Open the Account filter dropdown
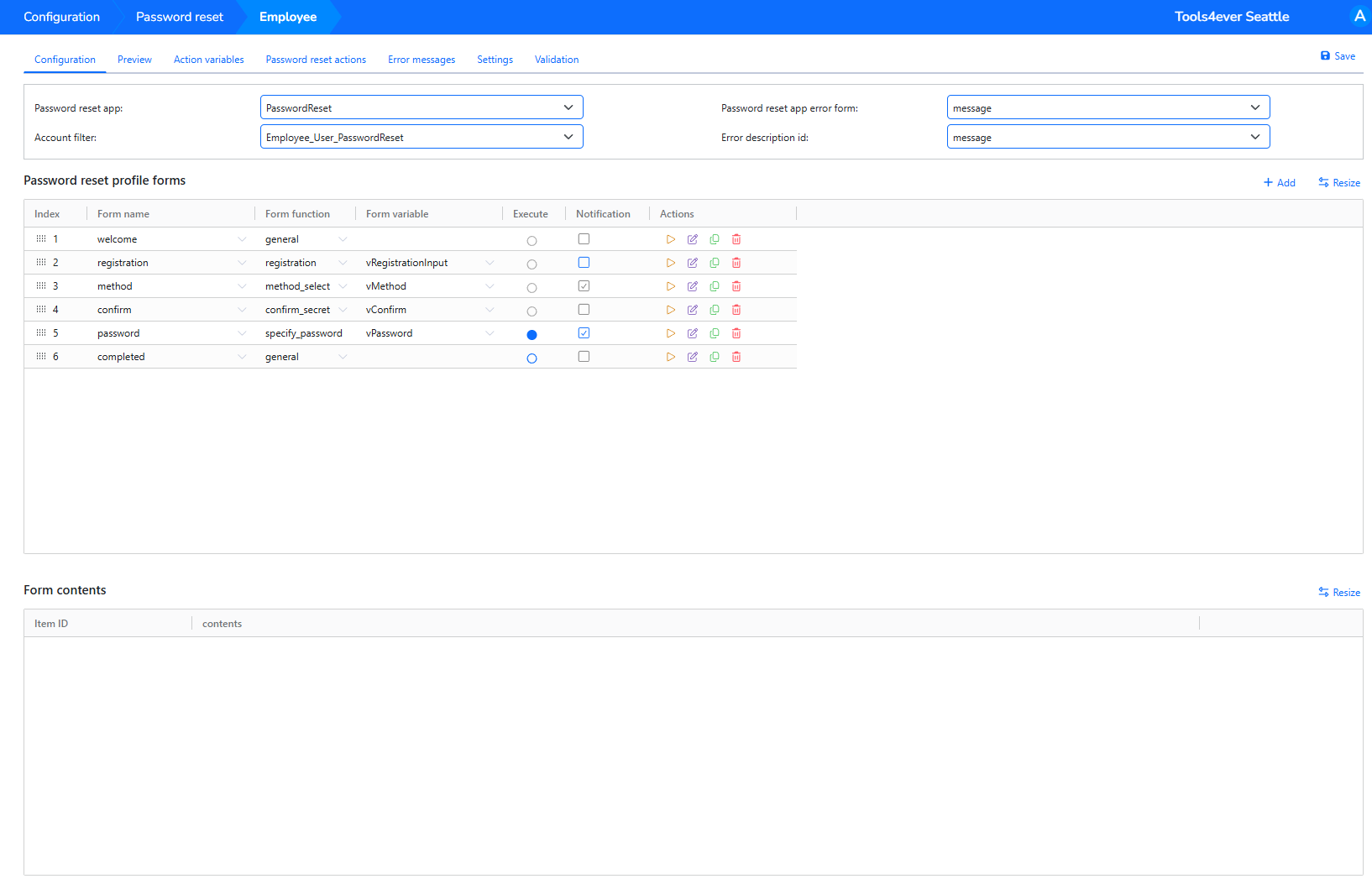Viewport: 1372px width, 884px height. [422, 137]
